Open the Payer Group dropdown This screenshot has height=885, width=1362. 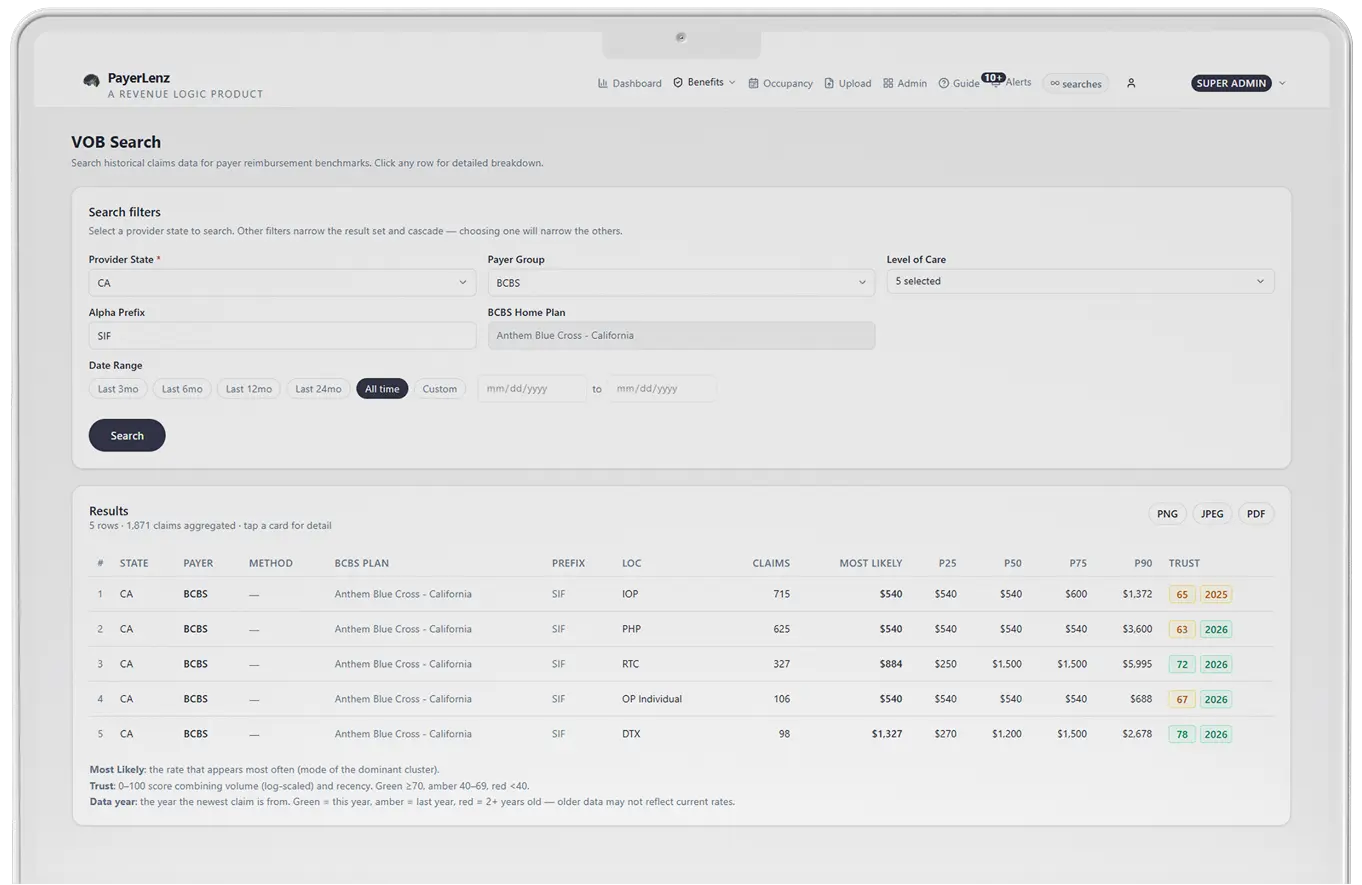(681, 282)
